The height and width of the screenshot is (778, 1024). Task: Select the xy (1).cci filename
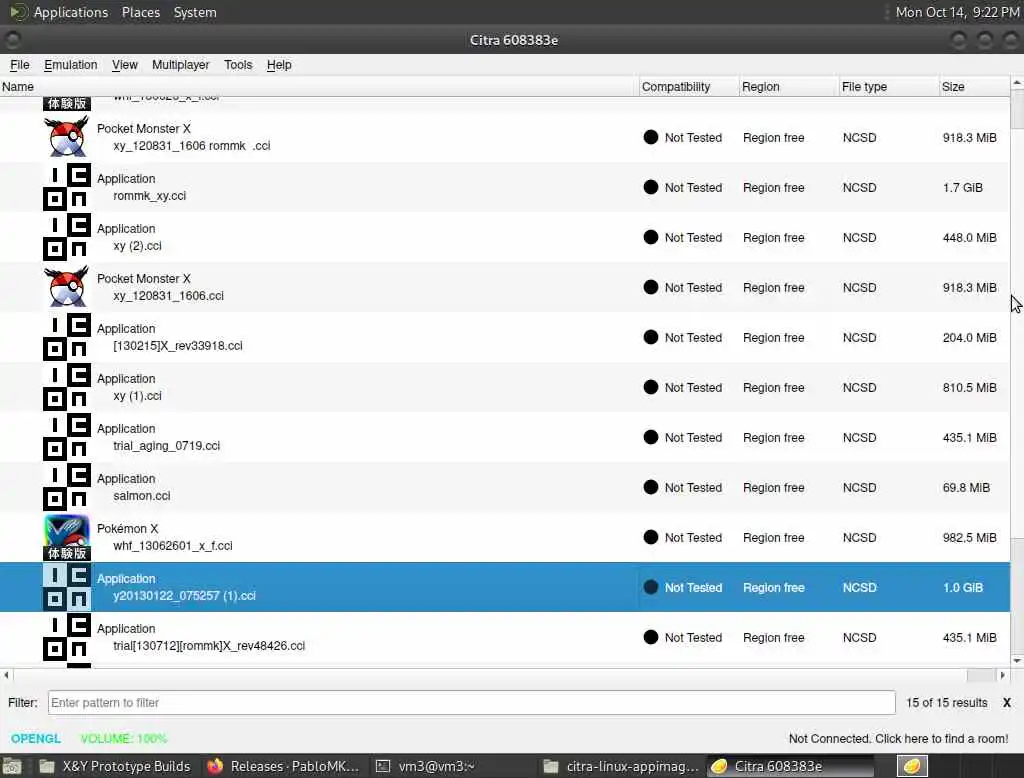[137, 395]
